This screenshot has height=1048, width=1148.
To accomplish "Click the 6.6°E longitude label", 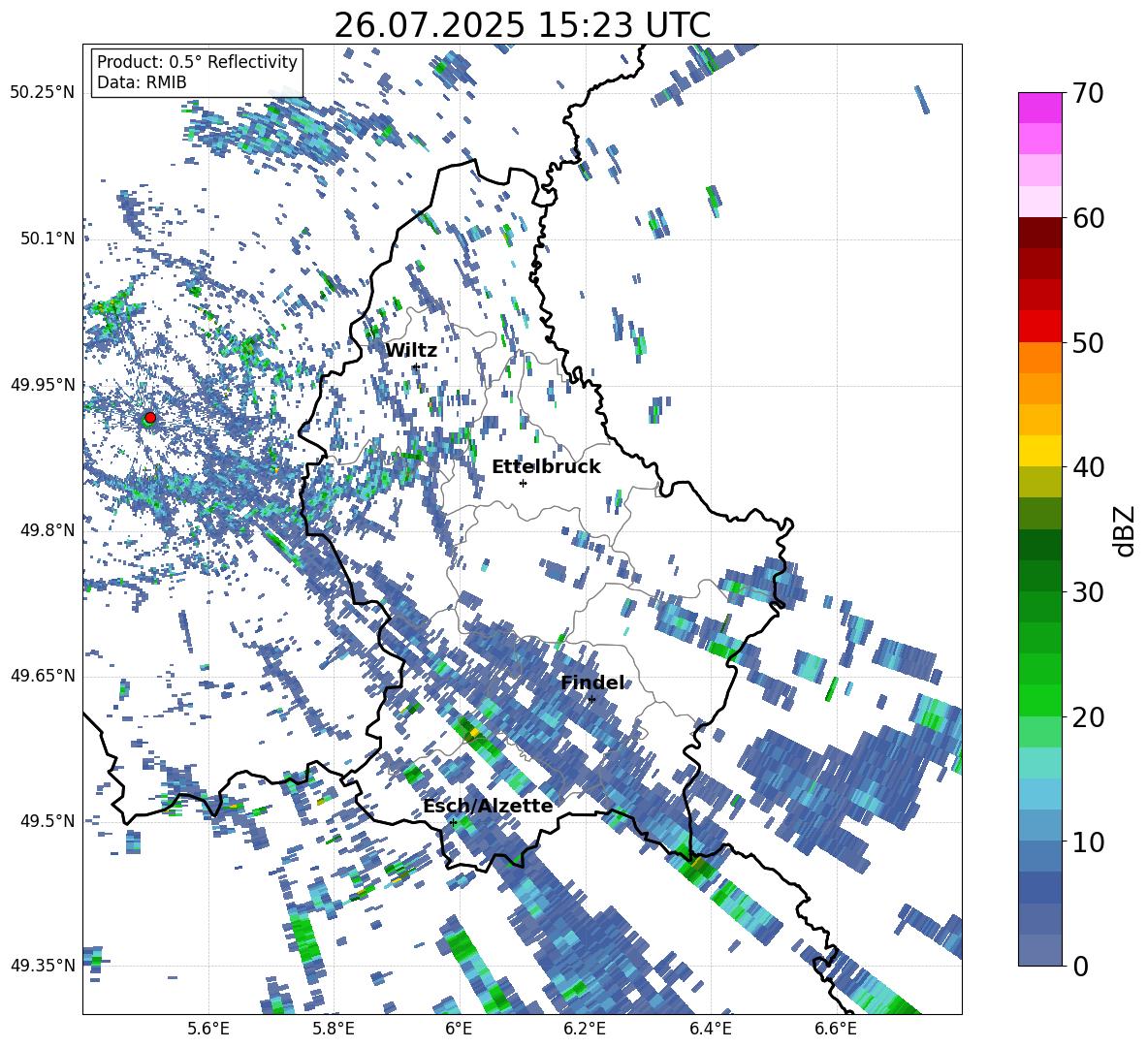I will [x=836, y=1029].
